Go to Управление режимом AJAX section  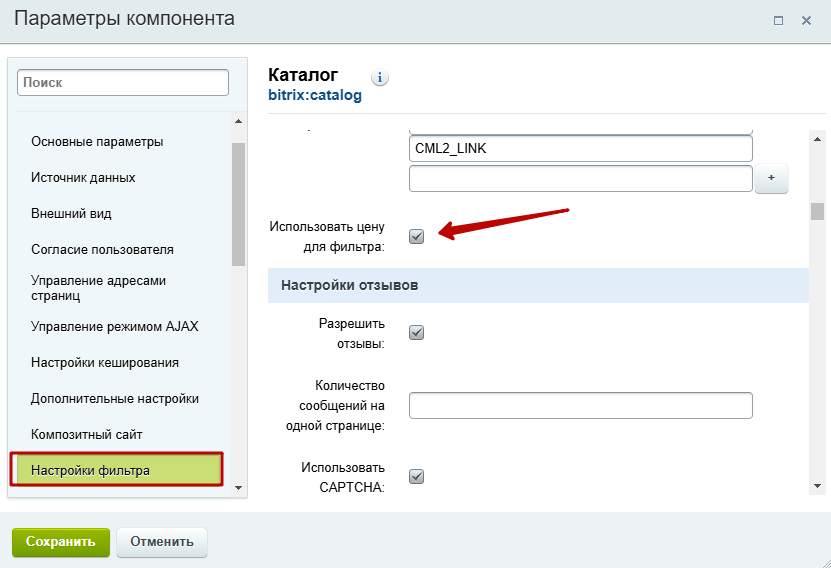coord(114,326)
